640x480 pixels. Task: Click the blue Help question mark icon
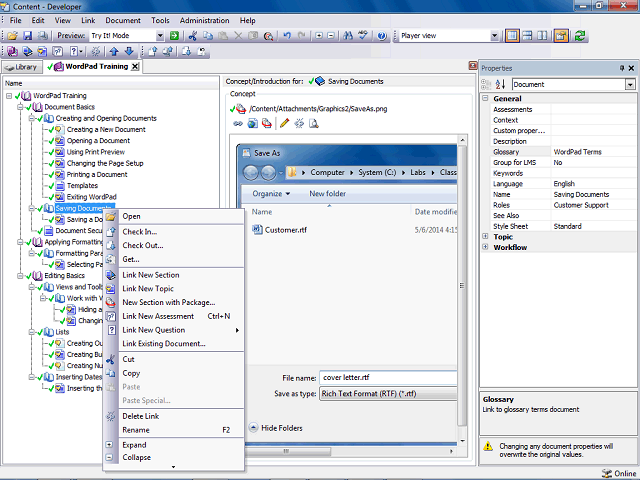382,36
